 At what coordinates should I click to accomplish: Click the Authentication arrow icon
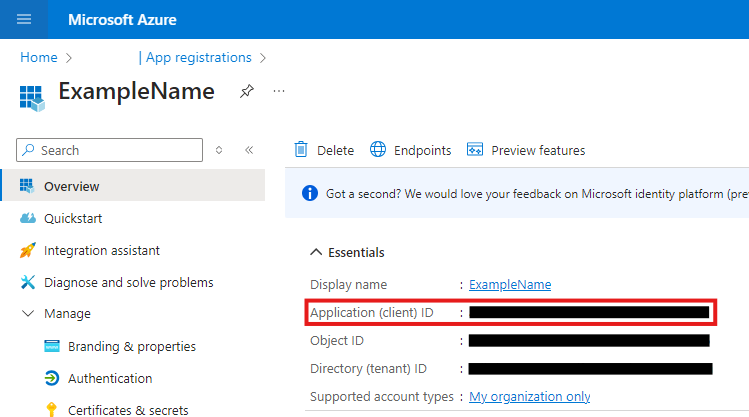click(x=52, y=378)
